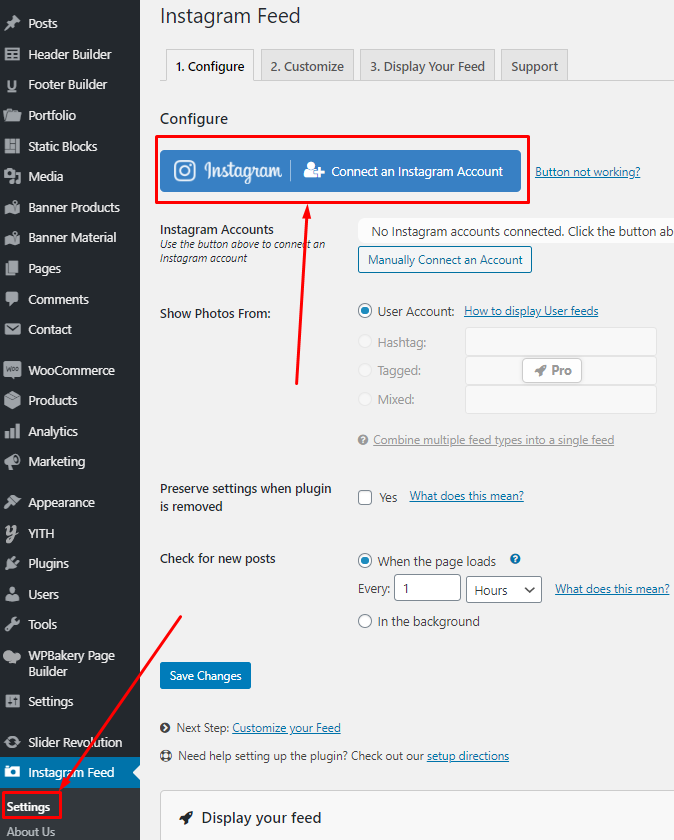Open the 3. Display Your Feed tab
This screenshot has width=674, height=840.
click(427, 66)
